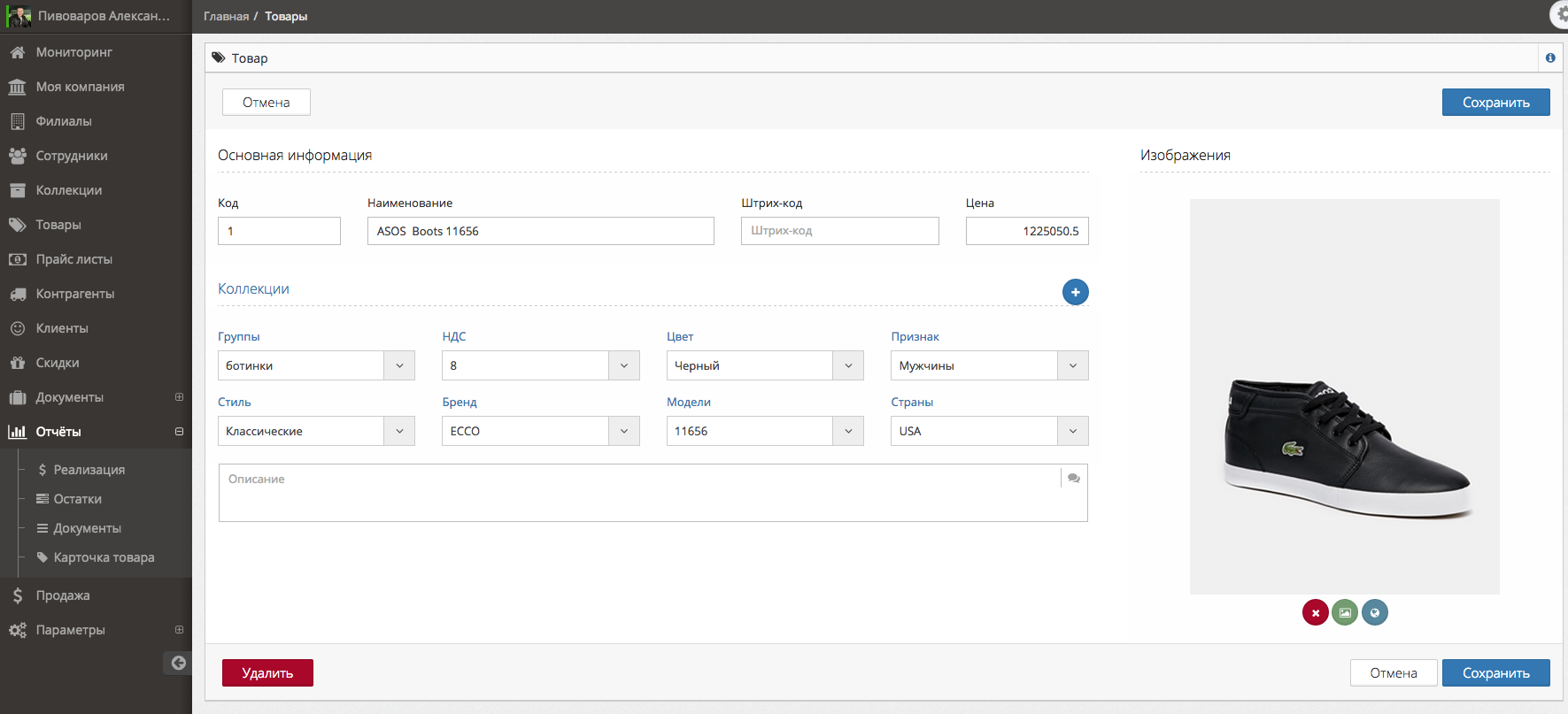Click the Прайс листы money icon
The image size is (1568, 714).
[17, 259]
